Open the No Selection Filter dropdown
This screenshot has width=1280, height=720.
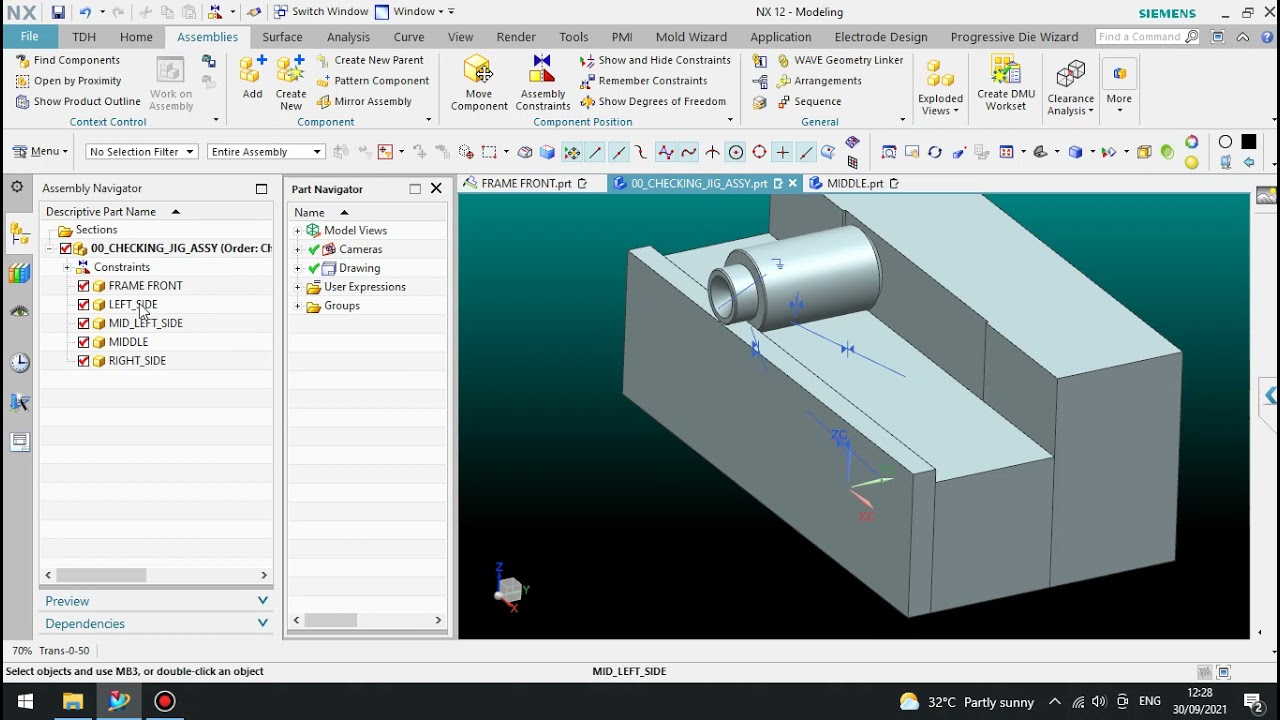pyautogui.click(x=142, y=152)
